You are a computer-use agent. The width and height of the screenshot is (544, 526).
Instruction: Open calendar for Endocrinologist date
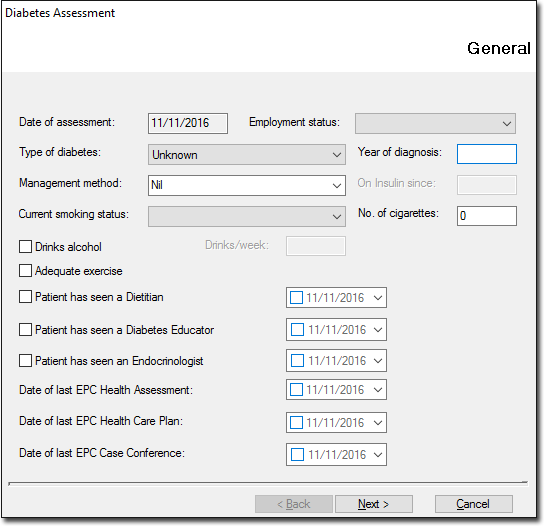coord(378,361)
